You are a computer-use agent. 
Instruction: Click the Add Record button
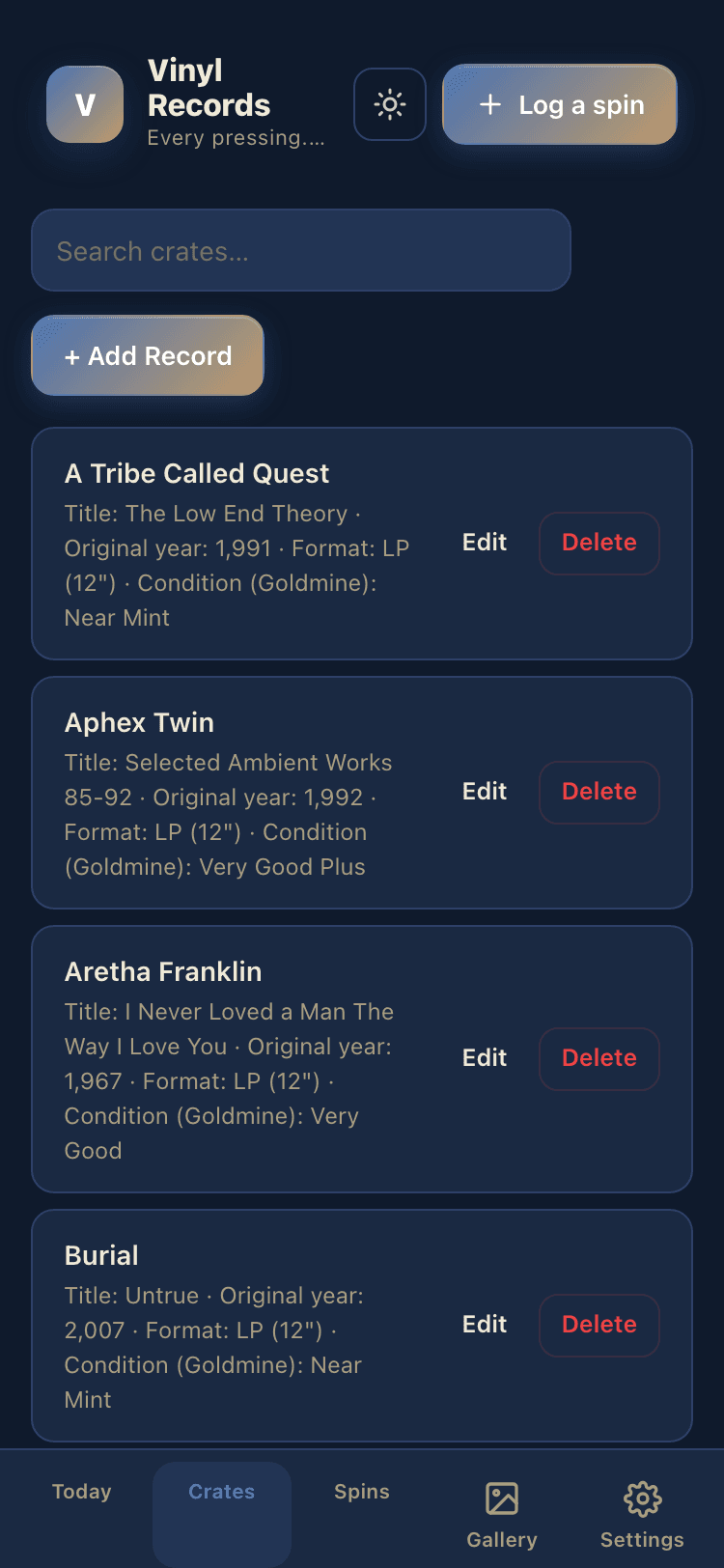148,355
